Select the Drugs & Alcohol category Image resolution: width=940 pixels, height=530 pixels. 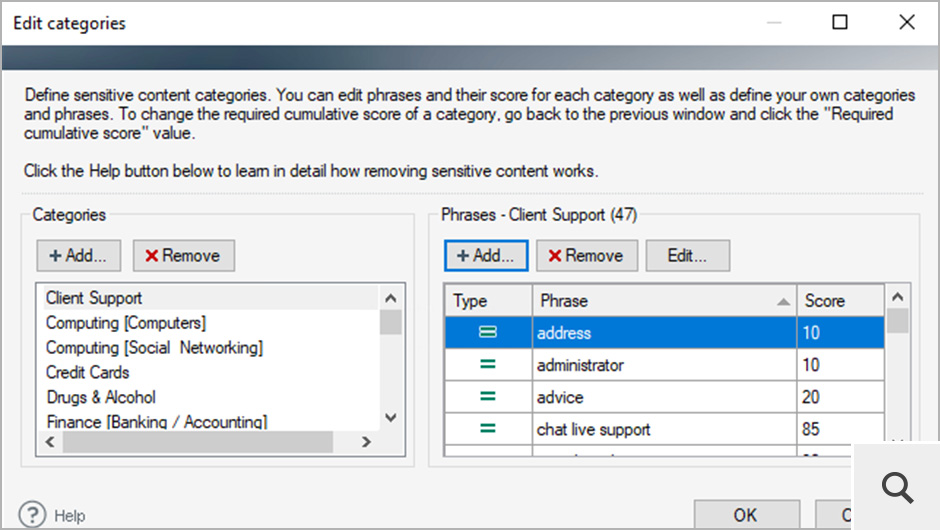pos(211,398)
